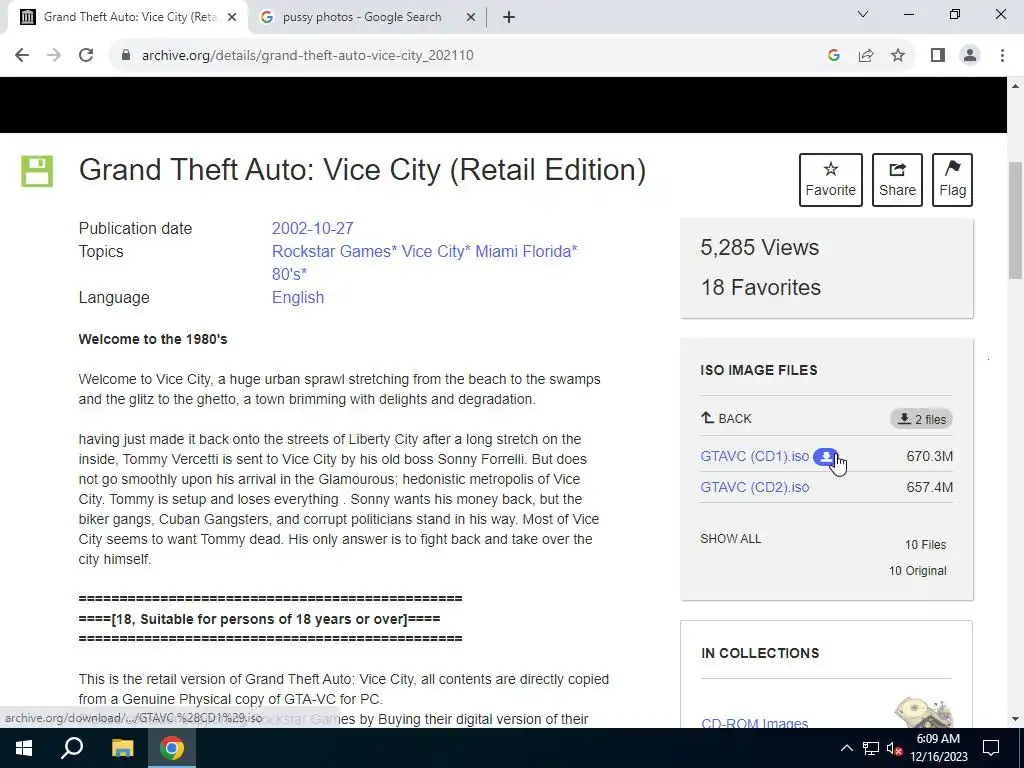Select the Grand Theft Auto: Vice City tab
The height and width of the screenshot is (768, 1024).
point(129,17)
